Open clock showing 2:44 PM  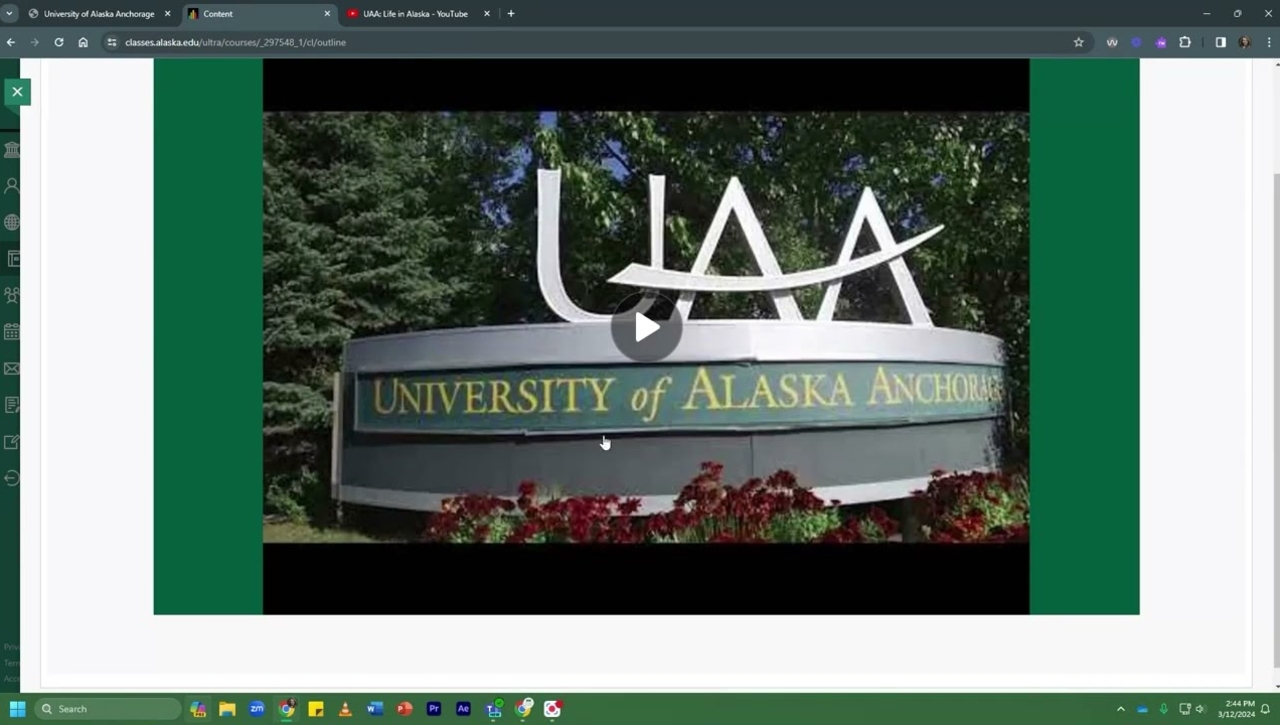click(x=1236, y=709)
